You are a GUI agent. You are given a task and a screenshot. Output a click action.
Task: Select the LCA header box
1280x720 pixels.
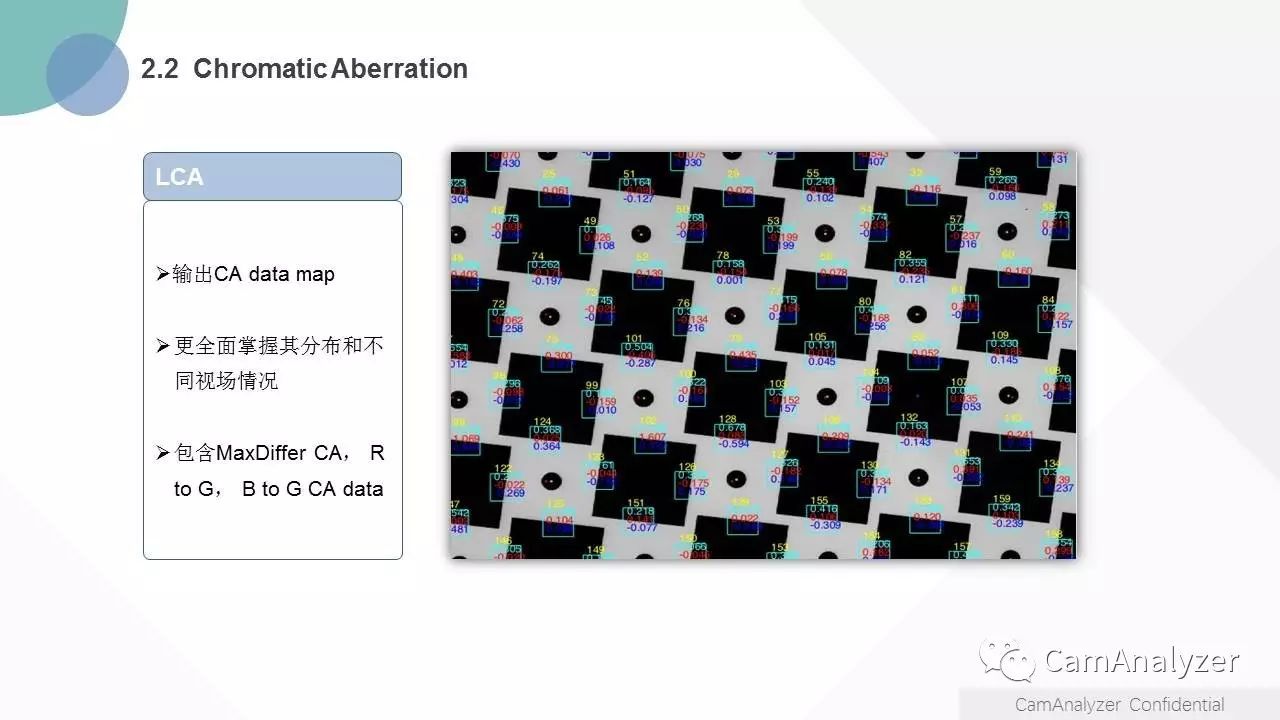[272, 176]
